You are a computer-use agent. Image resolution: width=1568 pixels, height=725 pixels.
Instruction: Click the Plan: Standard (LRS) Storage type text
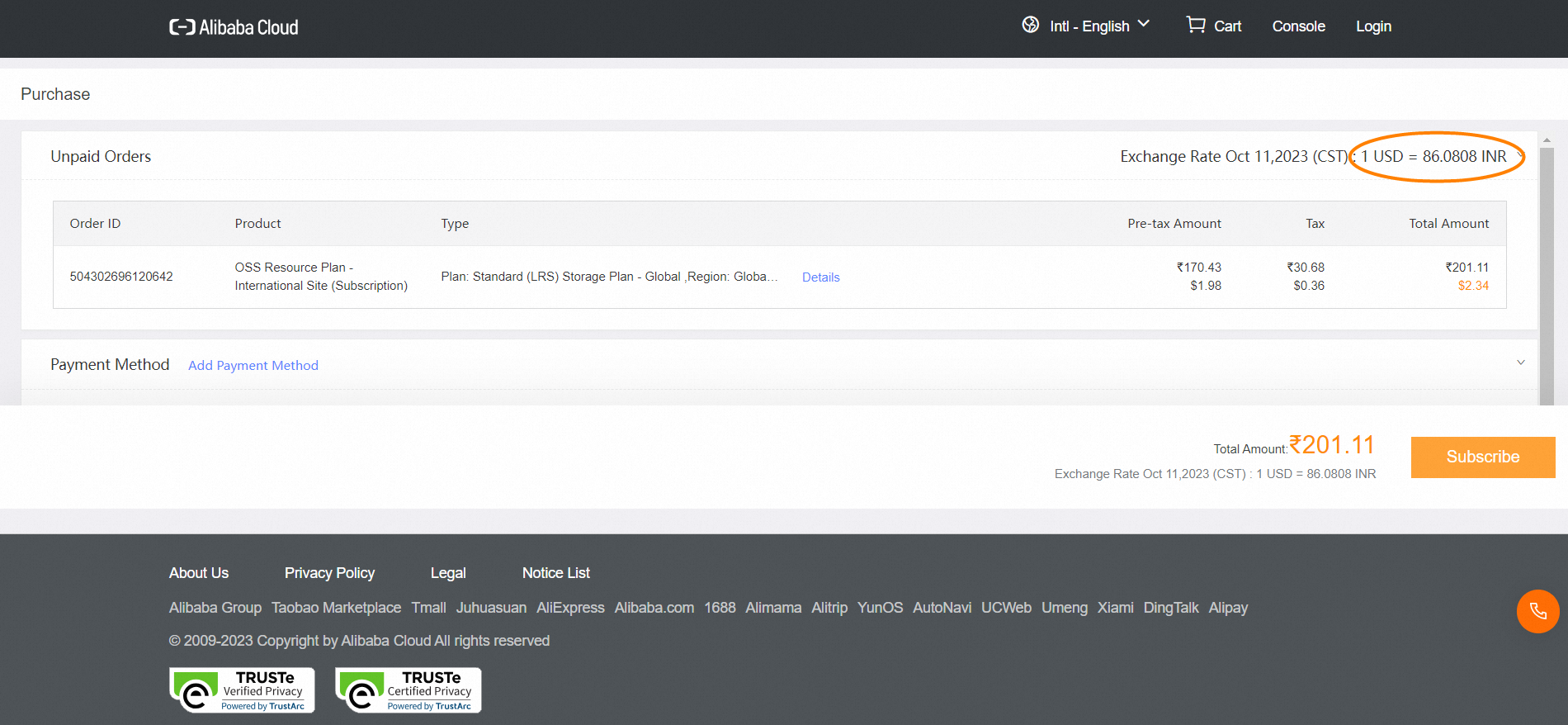pos(609,277)
